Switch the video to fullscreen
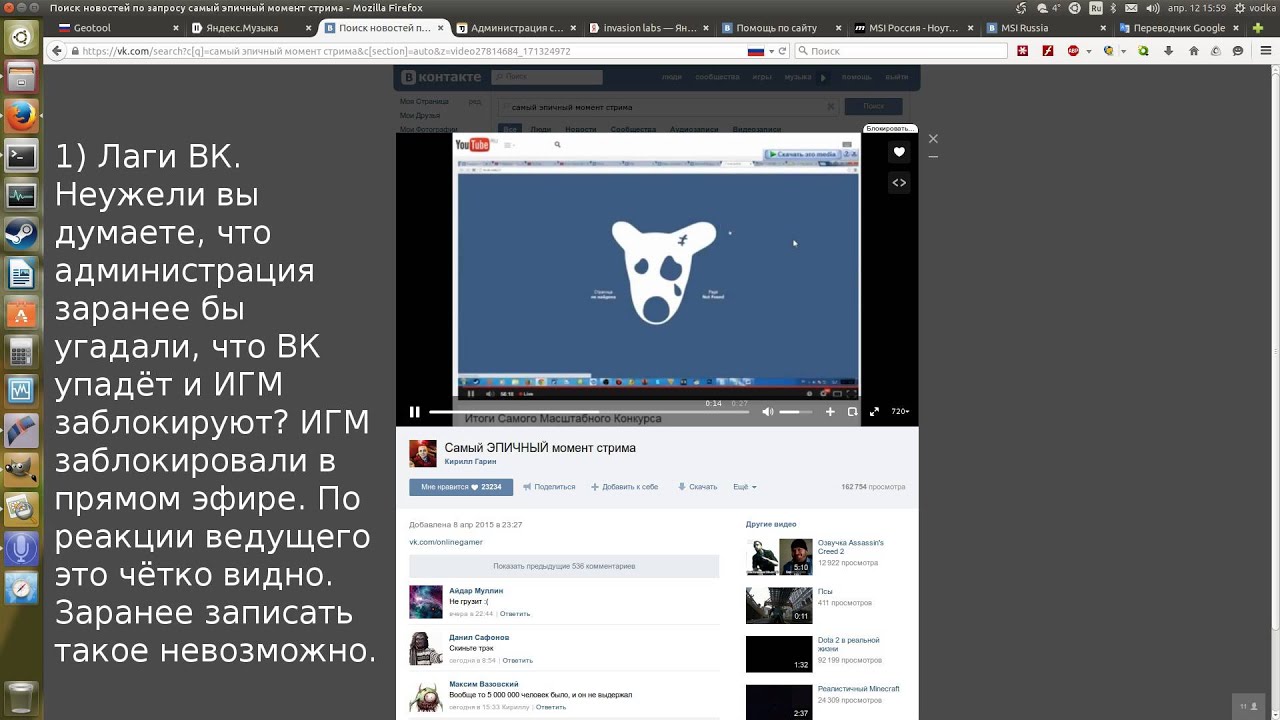The width and height of the screenshot is (1280, 720). pyautogui.click(x=874, y=412)
